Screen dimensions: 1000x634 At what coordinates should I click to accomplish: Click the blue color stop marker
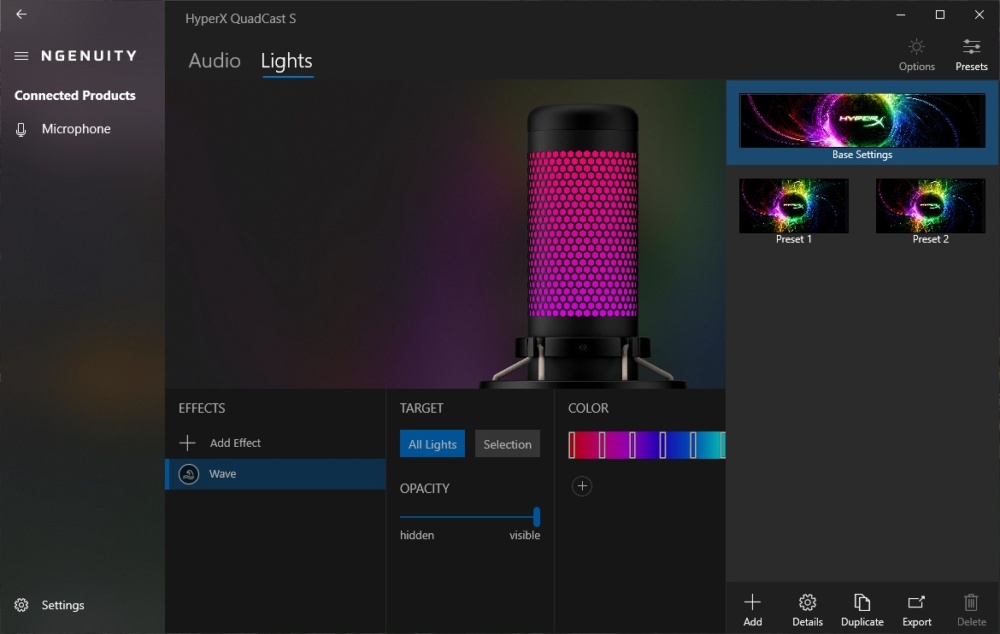click(x=663, y=445)
